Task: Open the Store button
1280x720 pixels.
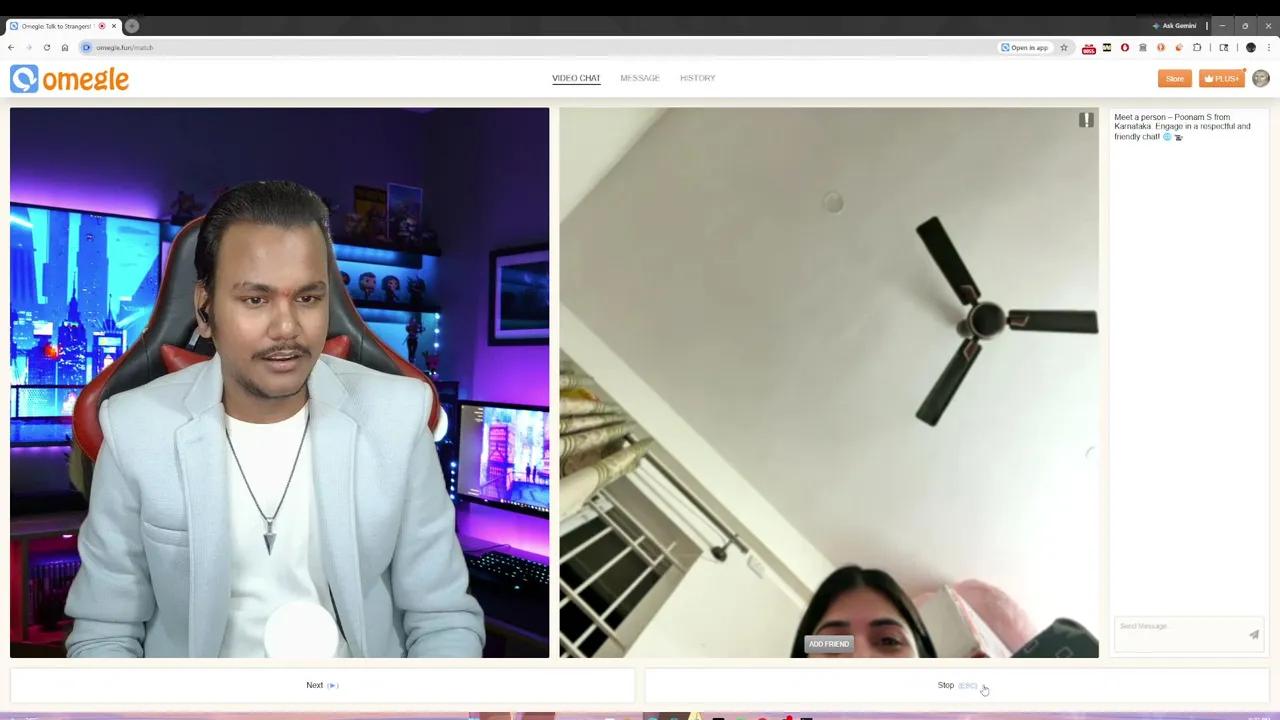Action: tap(1175, 78)
